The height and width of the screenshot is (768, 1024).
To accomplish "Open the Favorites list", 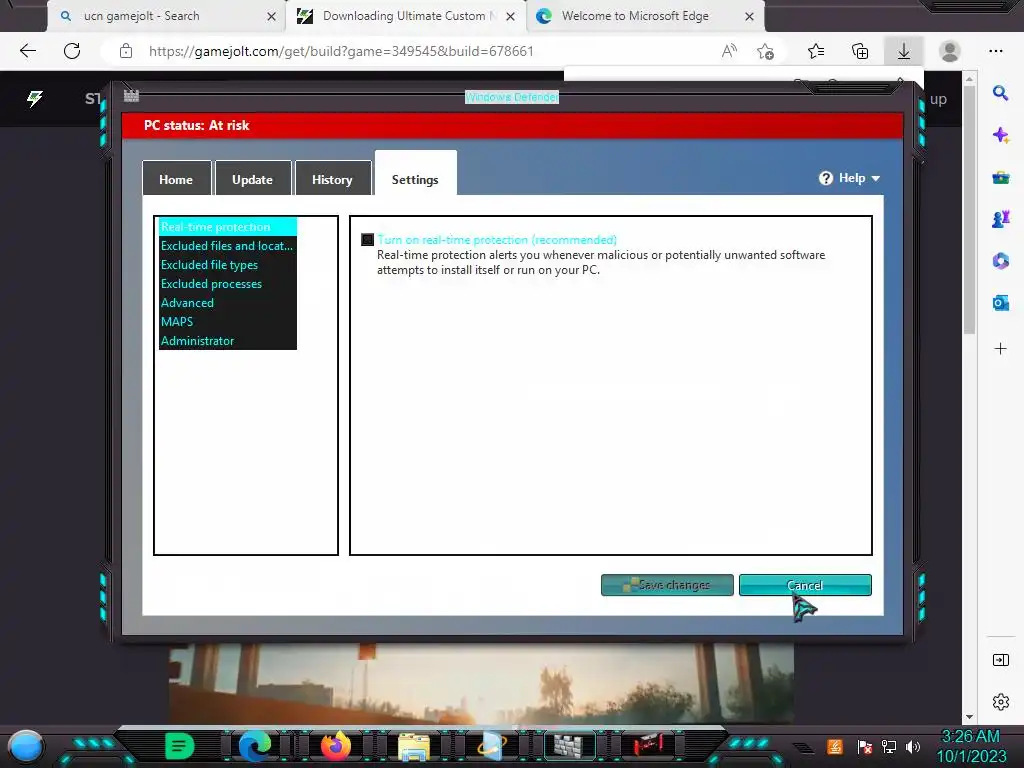I will tap(816, 51).
